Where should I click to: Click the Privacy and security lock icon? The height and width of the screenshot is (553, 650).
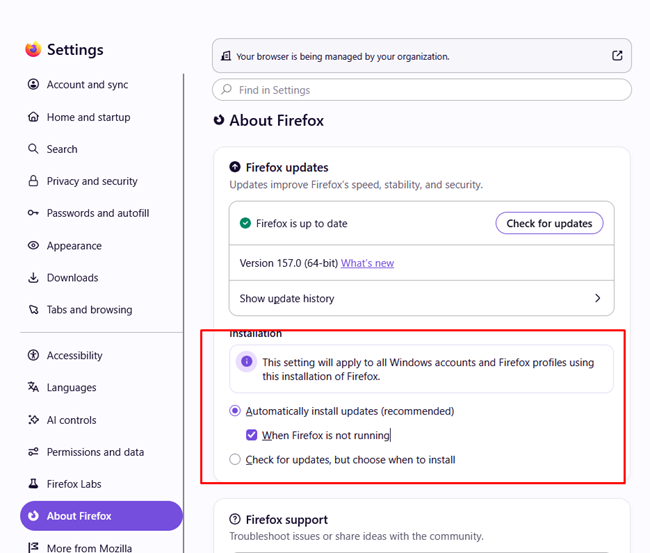[33, 181]
